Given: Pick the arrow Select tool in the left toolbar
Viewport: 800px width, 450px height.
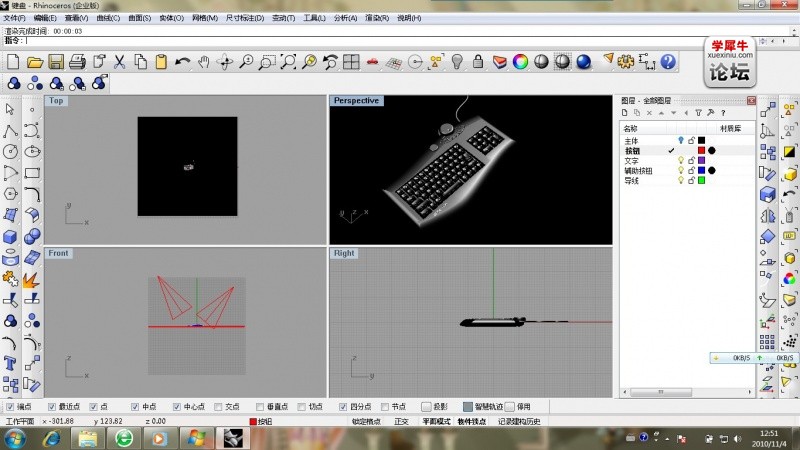Looking at the screenshot, I should 10,109.
